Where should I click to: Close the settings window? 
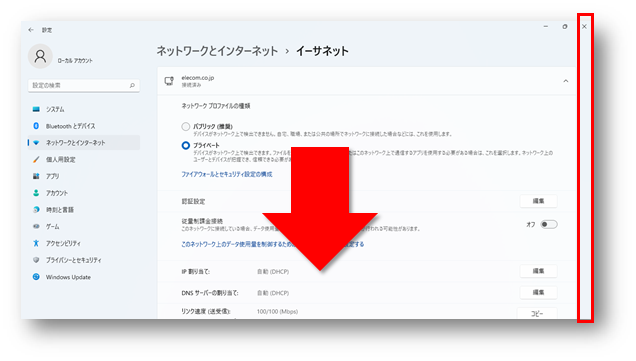[x=584, y=27]
